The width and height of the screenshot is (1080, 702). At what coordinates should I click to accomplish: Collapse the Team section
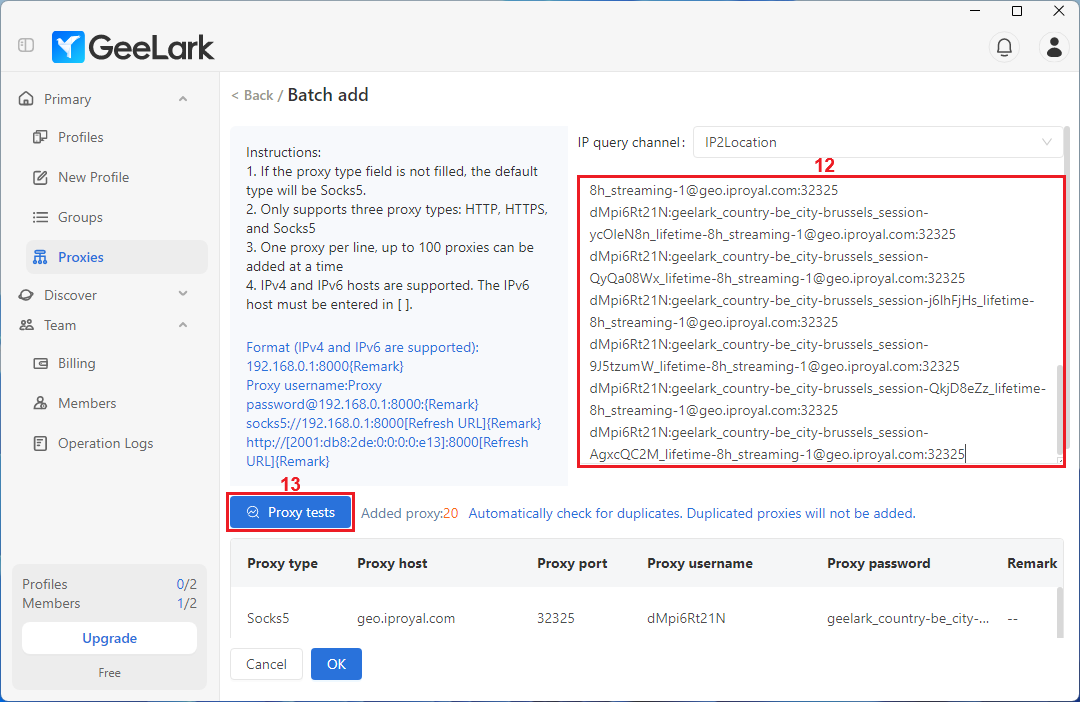pyautogui.click(x=182, y=325)
